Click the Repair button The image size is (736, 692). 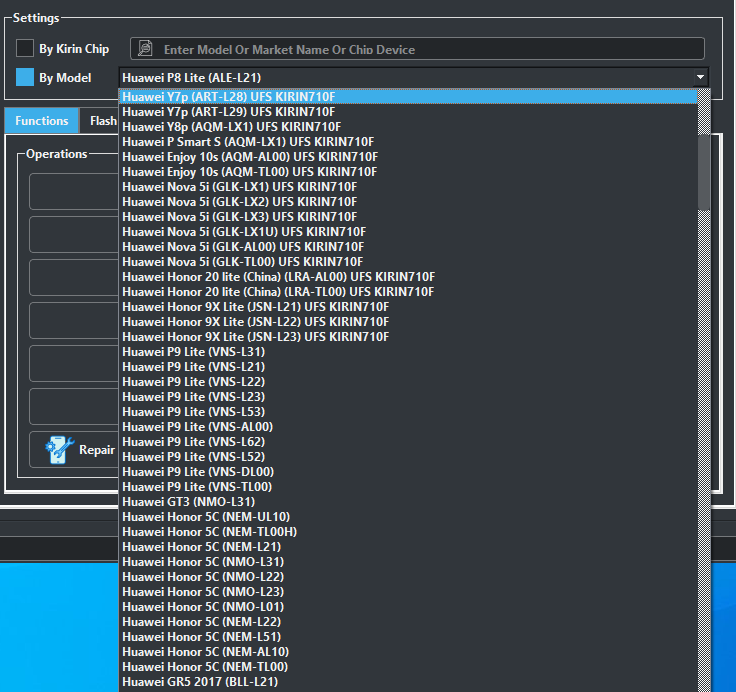click(x=74, y=450)
